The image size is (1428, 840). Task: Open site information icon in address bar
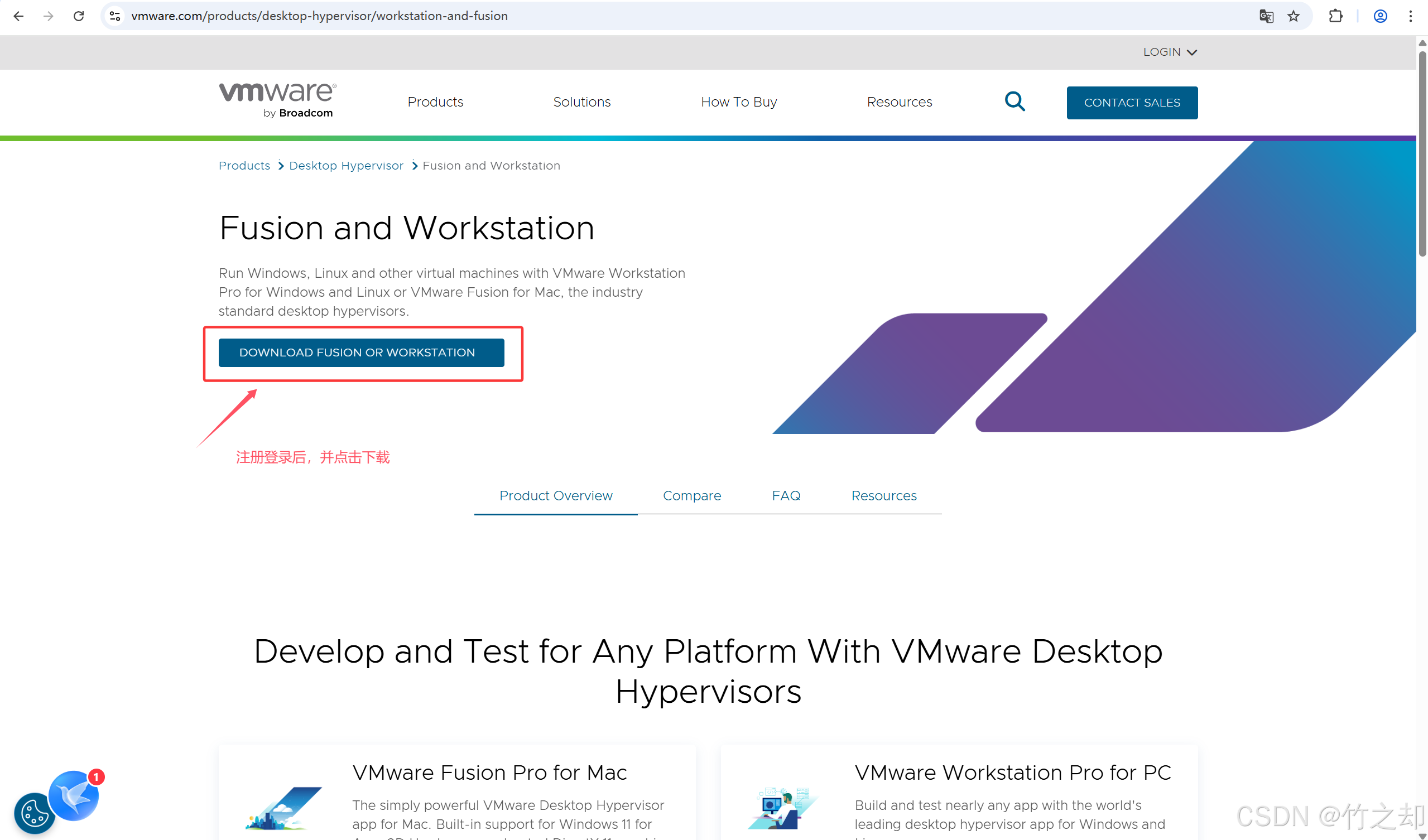(x=115, y=16)
